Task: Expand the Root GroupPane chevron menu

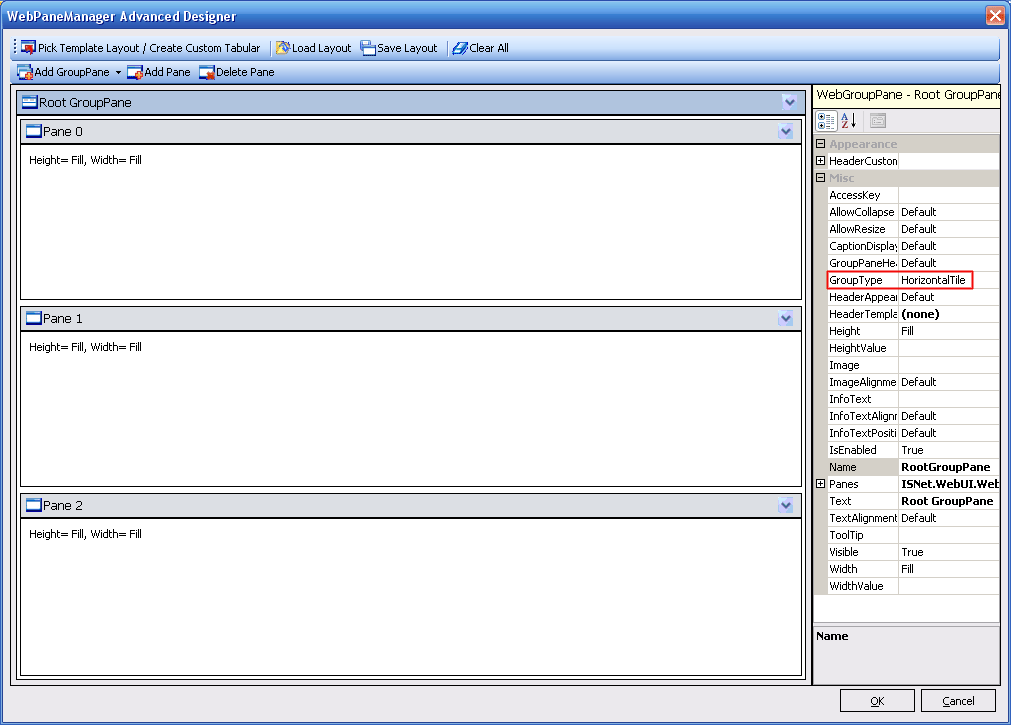Action: [790, 102]
